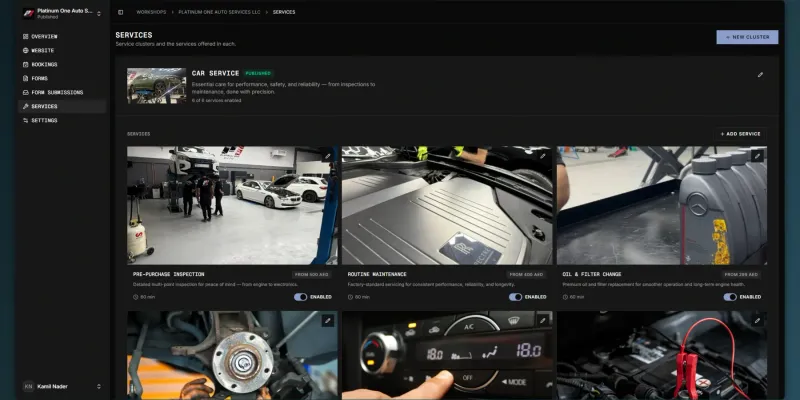Click the Platinum One workshop logo icon

[29, 13]
